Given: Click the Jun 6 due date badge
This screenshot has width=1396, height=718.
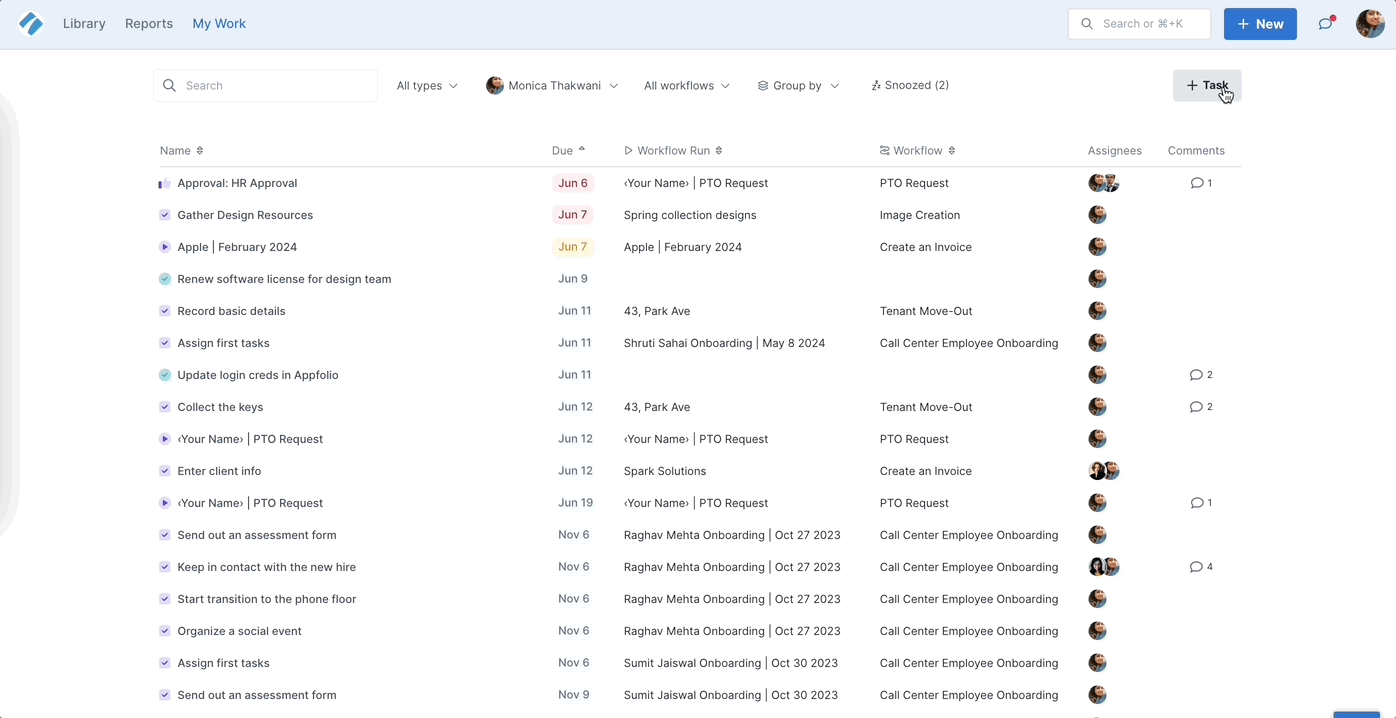Looking at the screenshot, I should click(x=573, y=183).
